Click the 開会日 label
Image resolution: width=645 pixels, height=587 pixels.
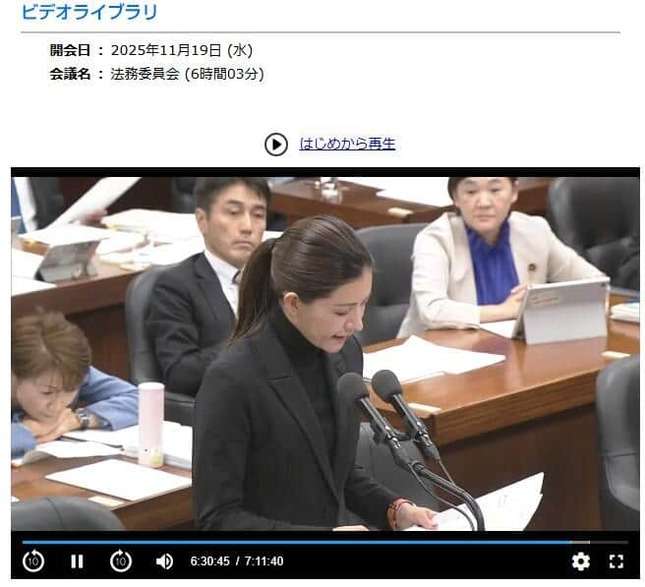[70, 51]
